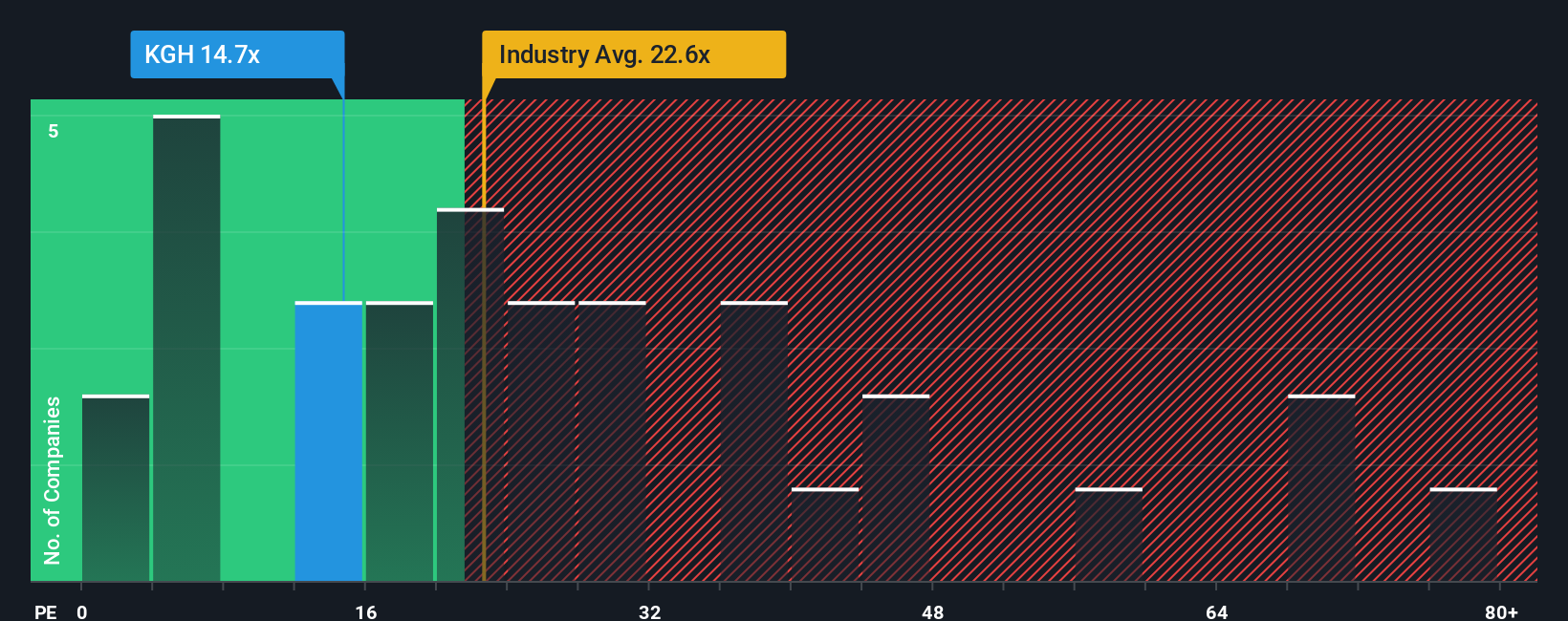Click the x-axis label 64
1568x621 pixels.
click(1217, 611)
